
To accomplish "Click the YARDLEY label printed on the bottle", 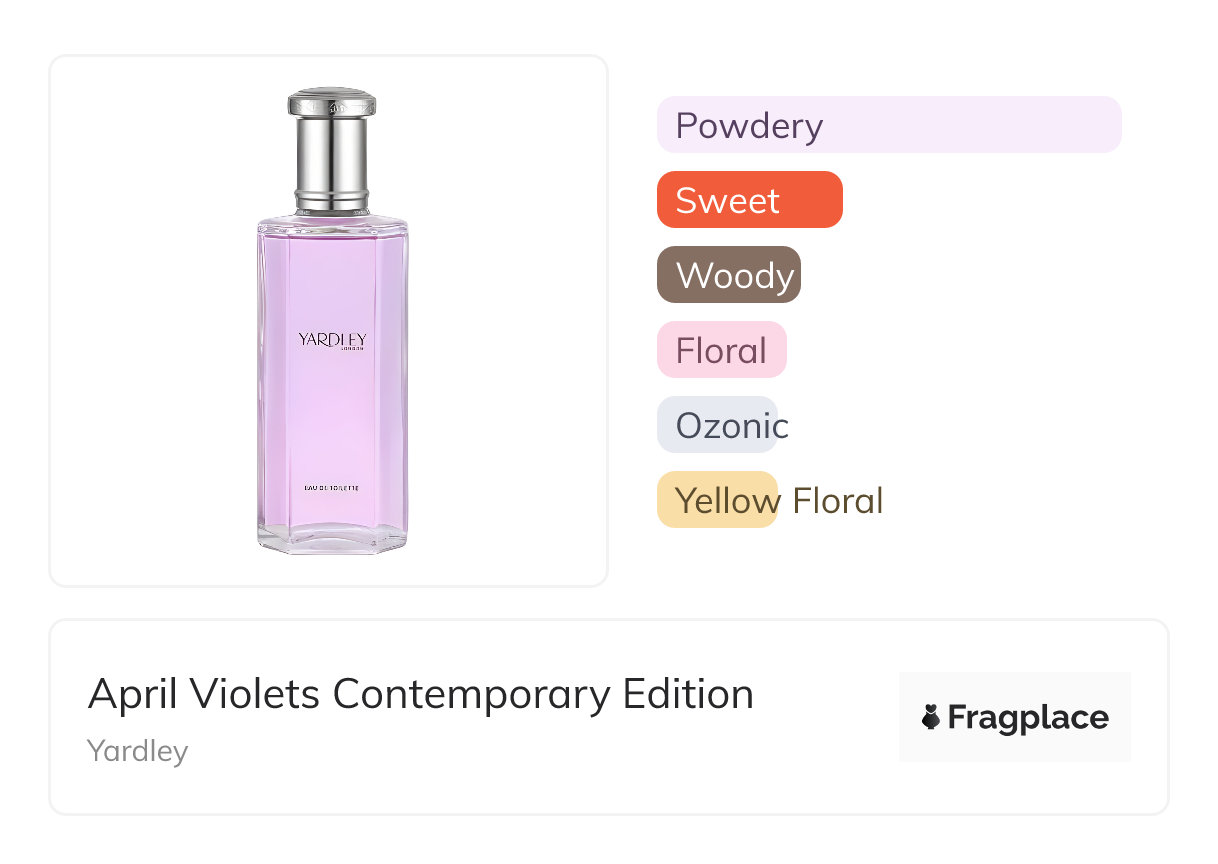I will 332,339.
